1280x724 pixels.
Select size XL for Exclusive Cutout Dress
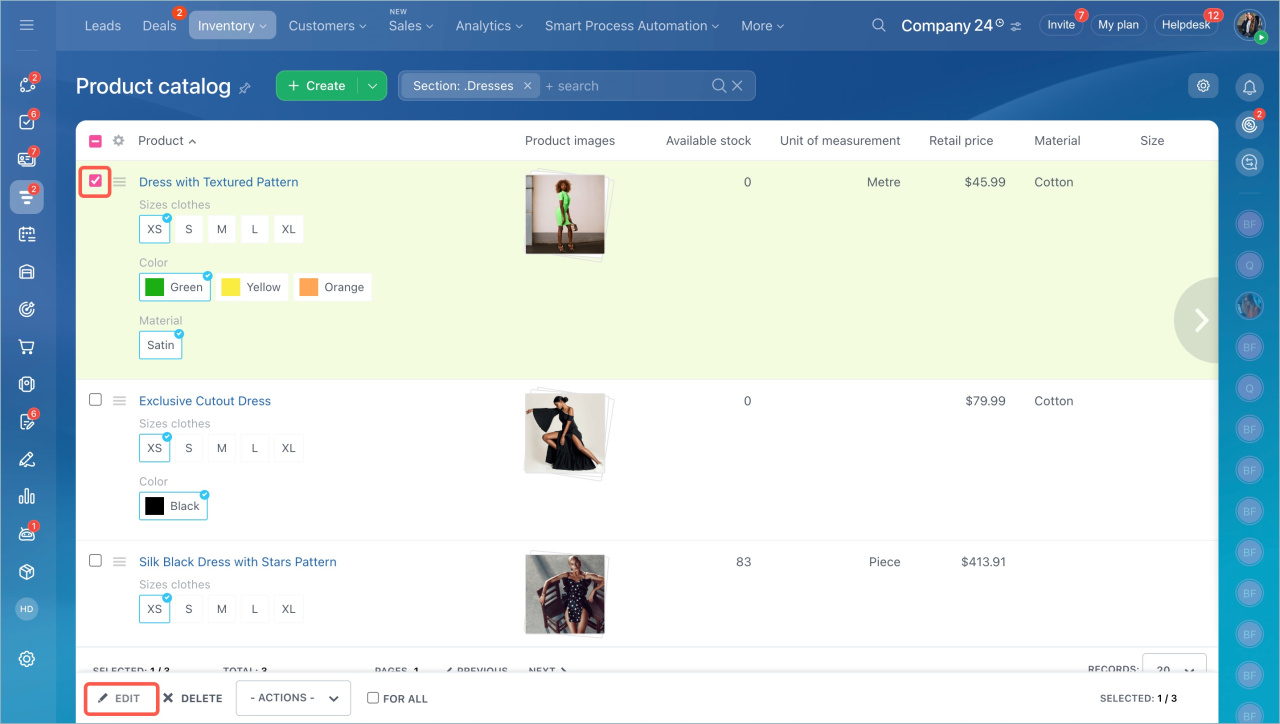point(289,448)
